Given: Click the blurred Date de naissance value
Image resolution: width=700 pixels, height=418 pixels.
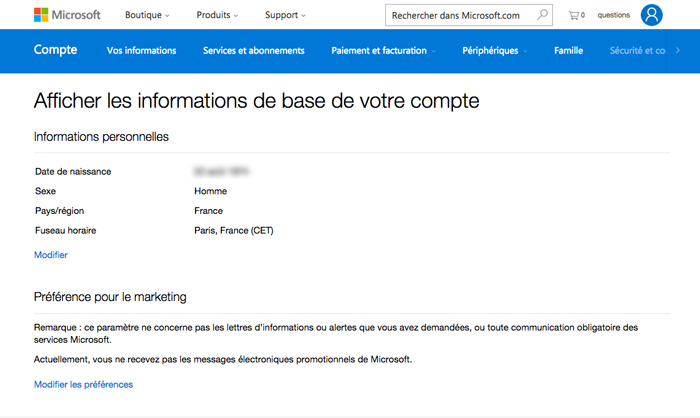Looking at the screenshot, I should pyautogui.click(x=222, y=171).
